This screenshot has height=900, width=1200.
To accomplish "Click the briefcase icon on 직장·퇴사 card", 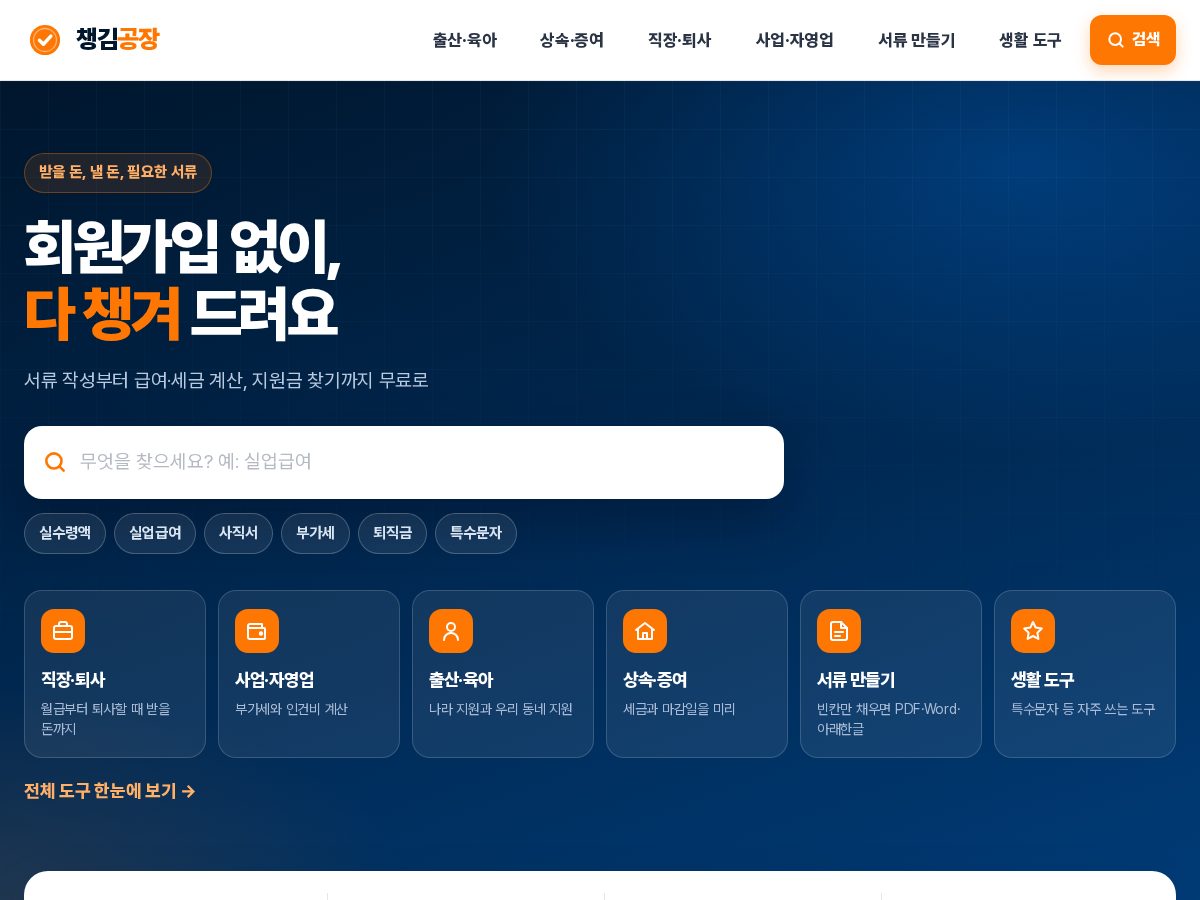I will coord(63,631).
